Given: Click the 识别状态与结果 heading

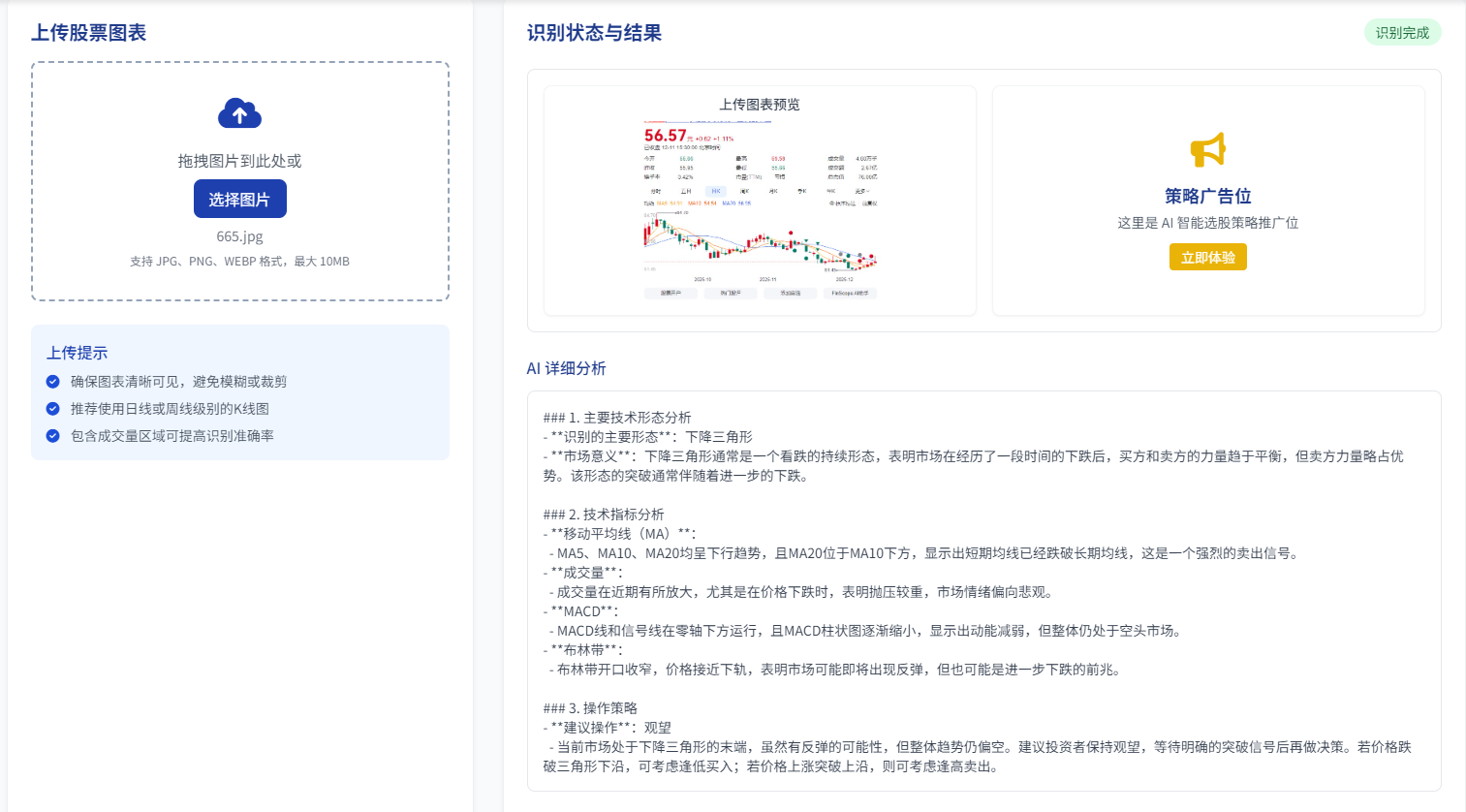Looking at the screenshot, I should tap(594, 33).
